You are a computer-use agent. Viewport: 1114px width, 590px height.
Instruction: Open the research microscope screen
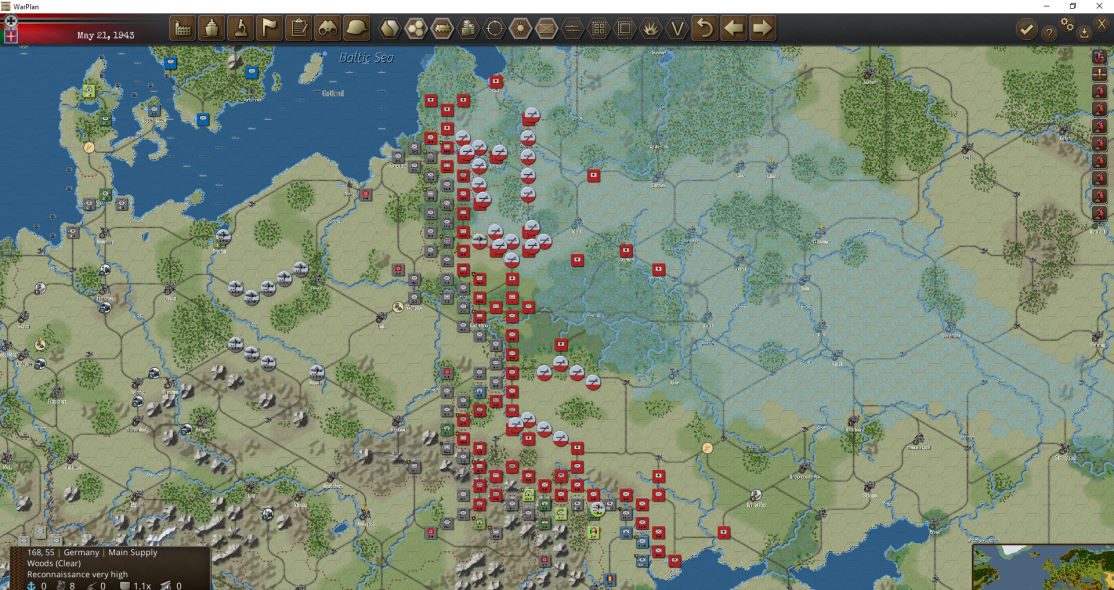point(241,28)
